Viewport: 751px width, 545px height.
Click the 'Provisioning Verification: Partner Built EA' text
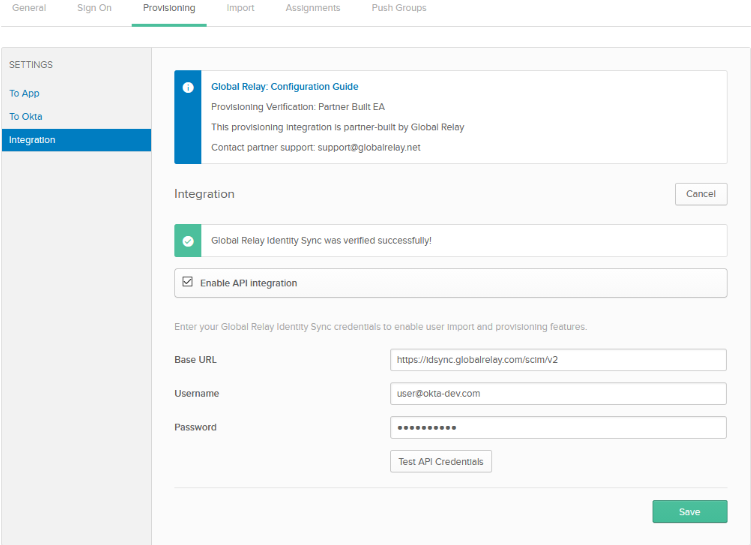(298, 107)
